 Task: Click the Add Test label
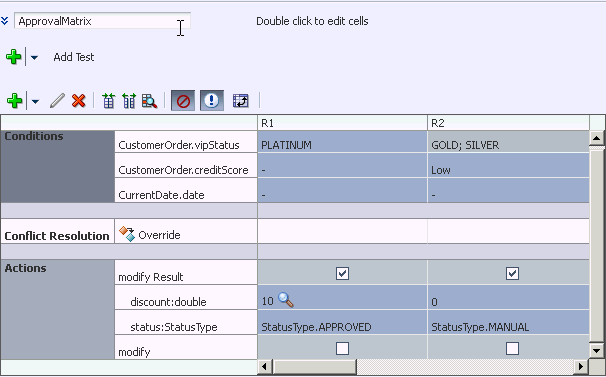click(x=74, y=57)
